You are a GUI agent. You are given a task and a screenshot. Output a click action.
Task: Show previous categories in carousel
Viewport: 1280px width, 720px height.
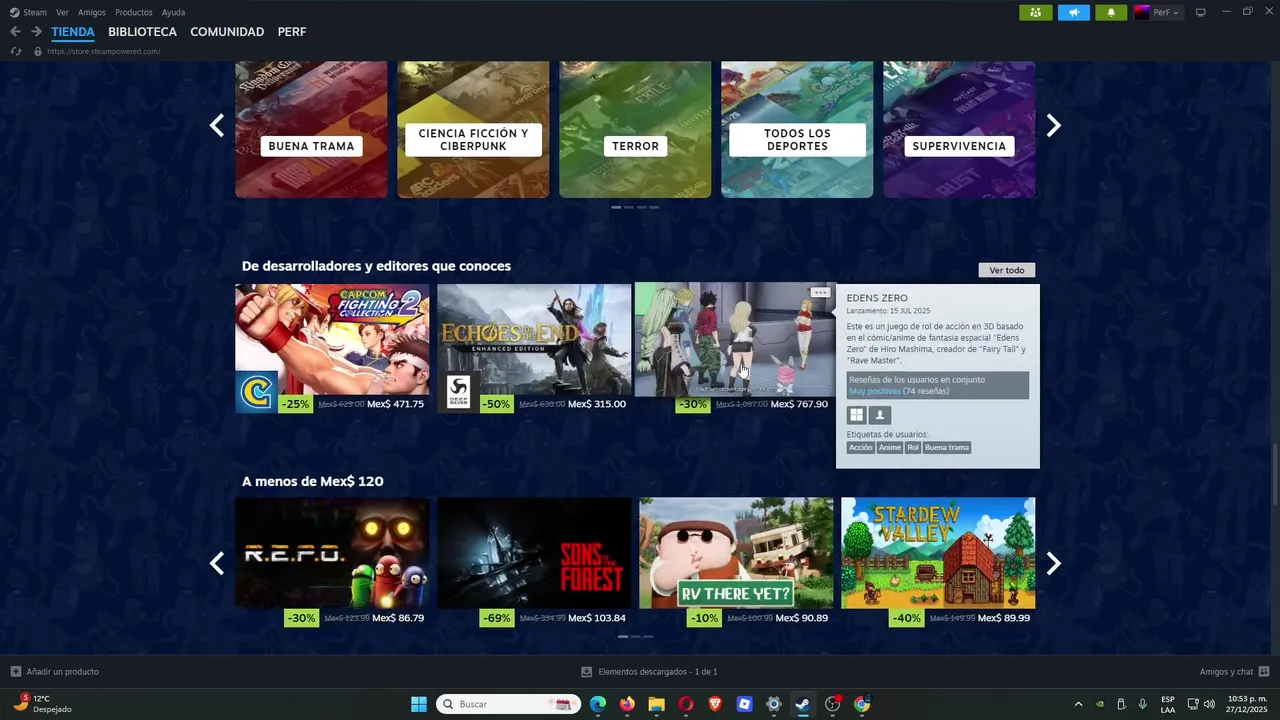click(x=217, y=126)
